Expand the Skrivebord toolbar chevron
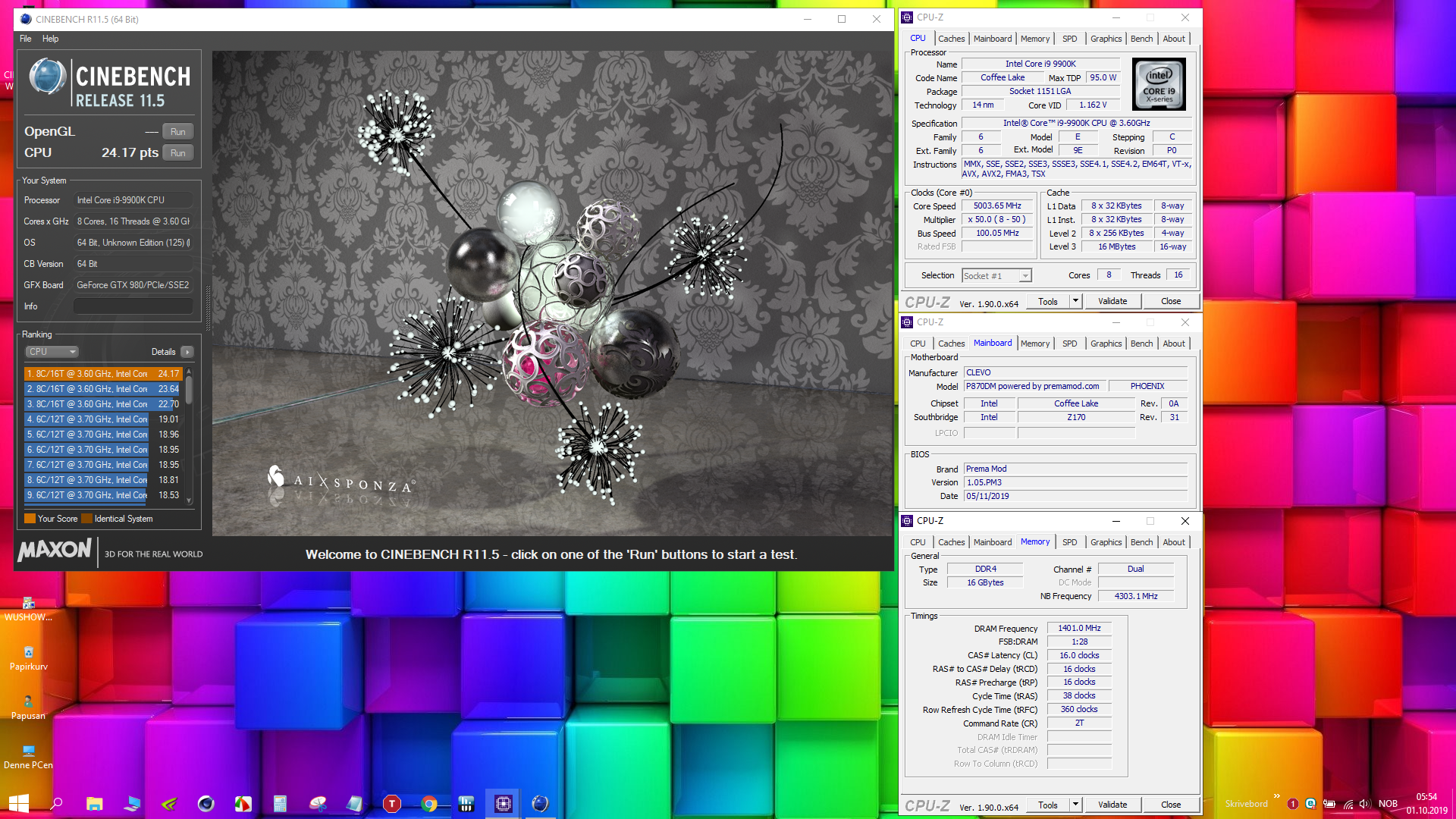Screen dimensions: 1456x819 pyautogui.click(x=1277, y=796)
